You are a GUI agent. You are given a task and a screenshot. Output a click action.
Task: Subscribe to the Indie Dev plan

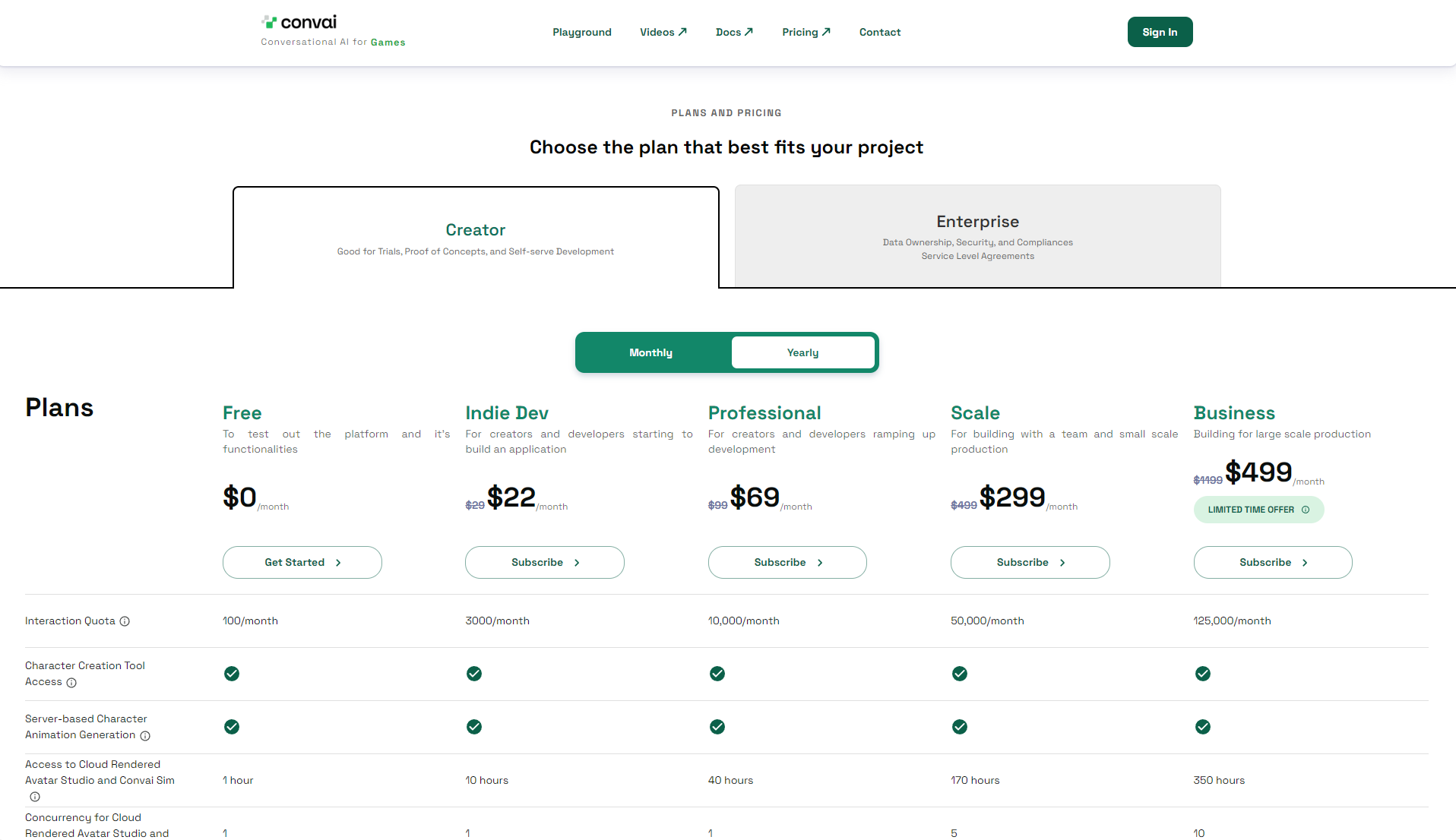545,562
